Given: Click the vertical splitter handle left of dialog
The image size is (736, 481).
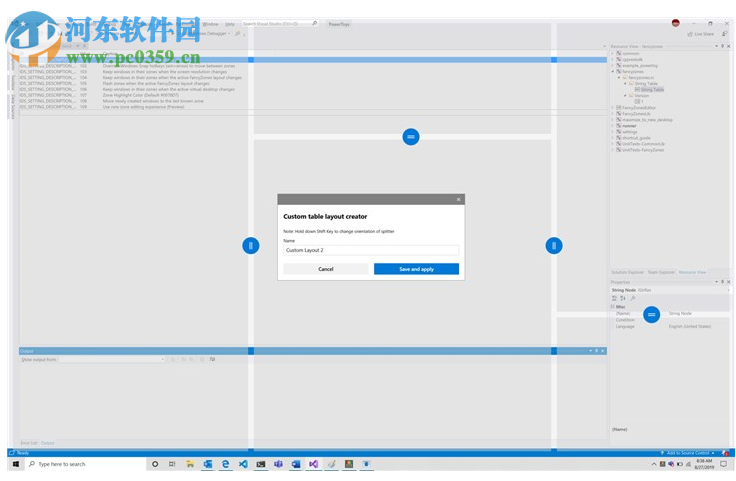Looking at the screenshot, I should point(251,245).
